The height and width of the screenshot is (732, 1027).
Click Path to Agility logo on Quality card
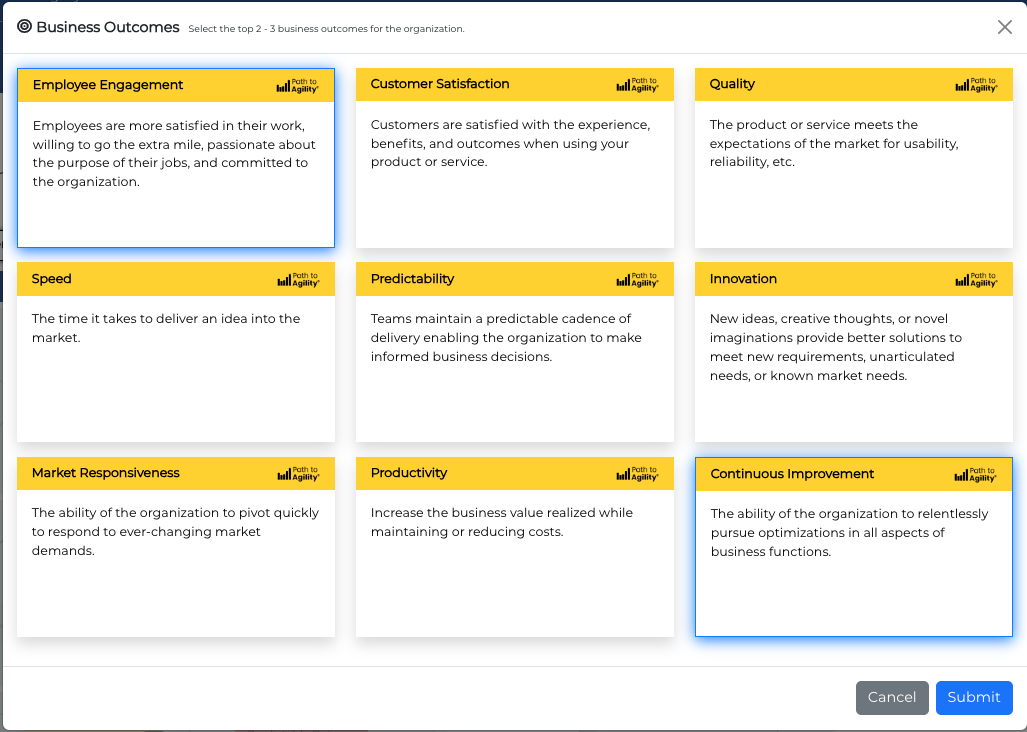pyautogui.click(x=976, y=85)
